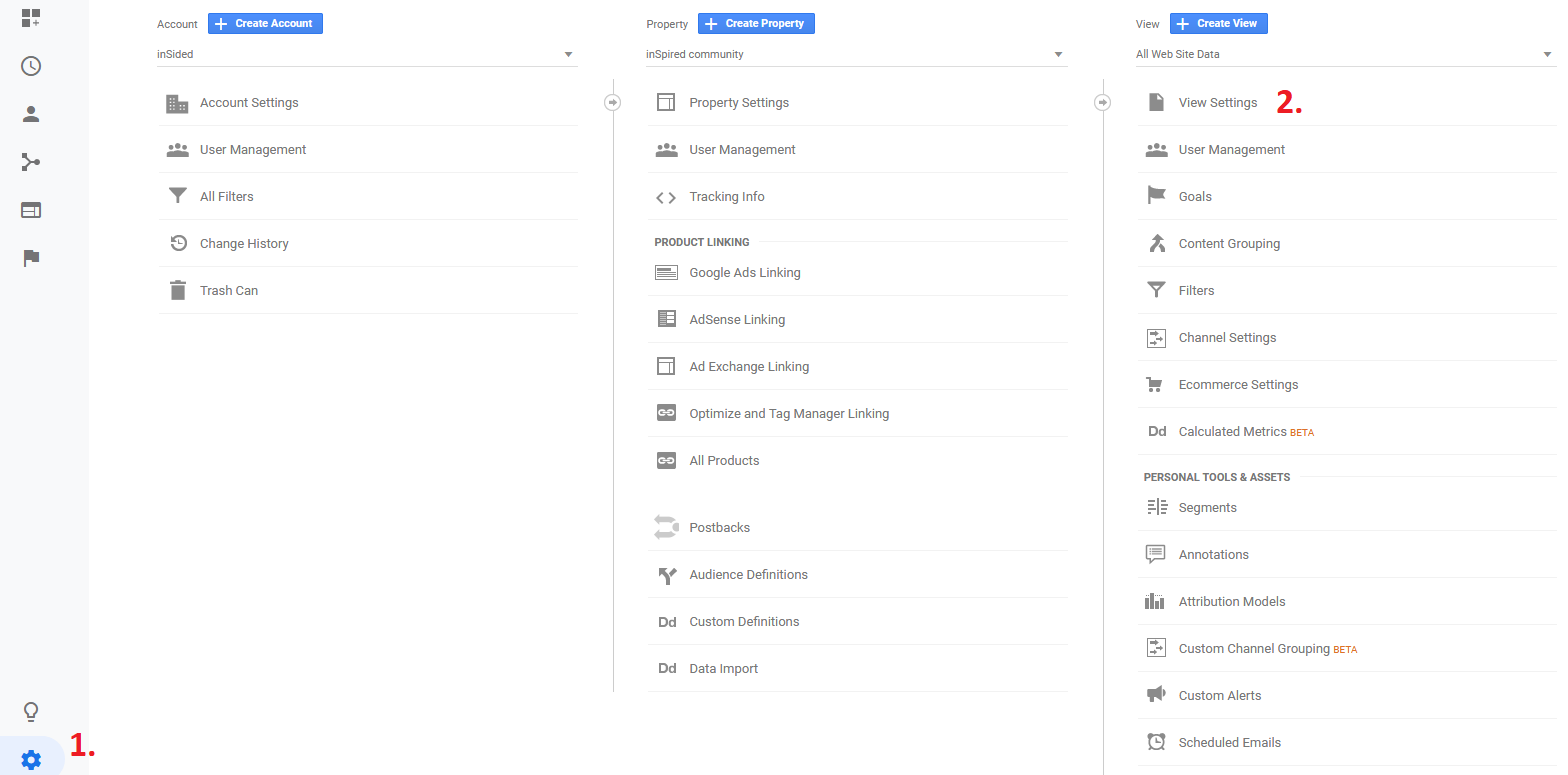Screen dimensions: 1568x775
Task: Click the Create Account button
Action: click(265, 23)
